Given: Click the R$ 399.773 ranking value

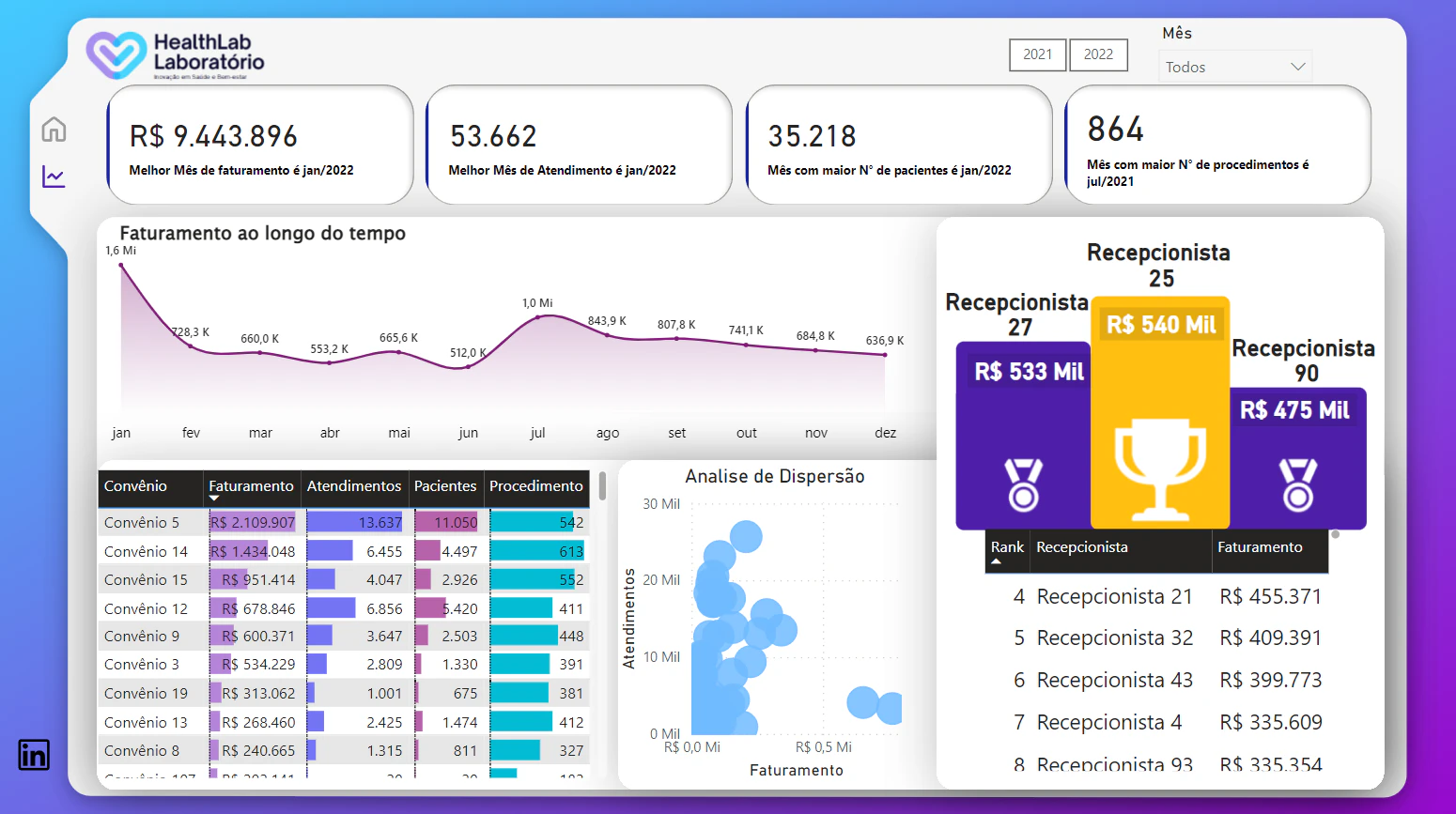Looking at the screenshot, I should (1271, 681).
